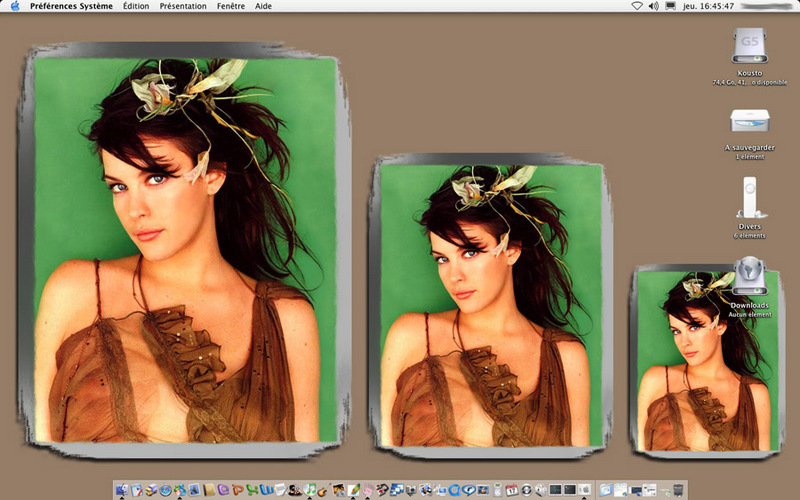
Task: Launch iTunes from the dock
Action: tap(310, 490)
